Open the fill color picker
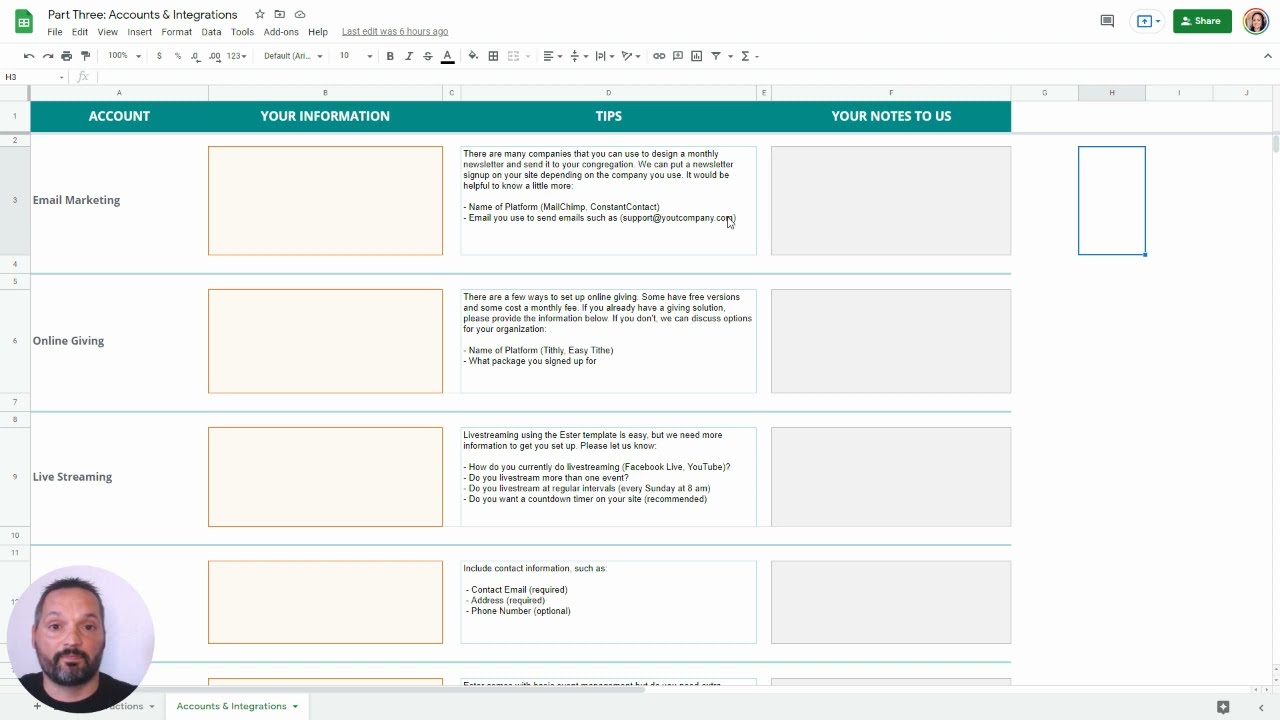Image resolution: width=1280 pixels, height=720 pixels. pos(473,56)
